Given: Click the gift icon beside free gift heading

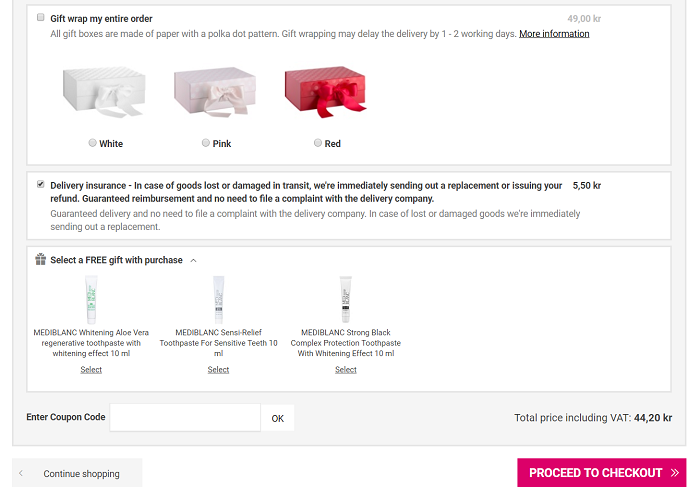Looking at the screenshot, I should coord(41,259).
